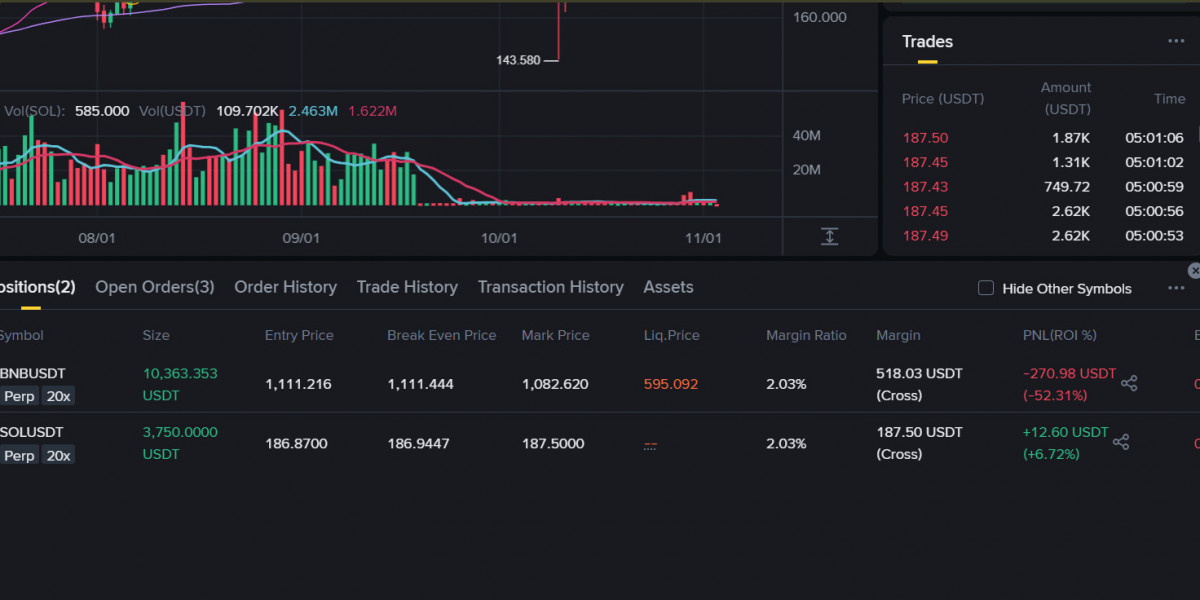The height and width of the screenshot is (600, 1200).
Task: Select the Assets tab
Action: point(668,287)
